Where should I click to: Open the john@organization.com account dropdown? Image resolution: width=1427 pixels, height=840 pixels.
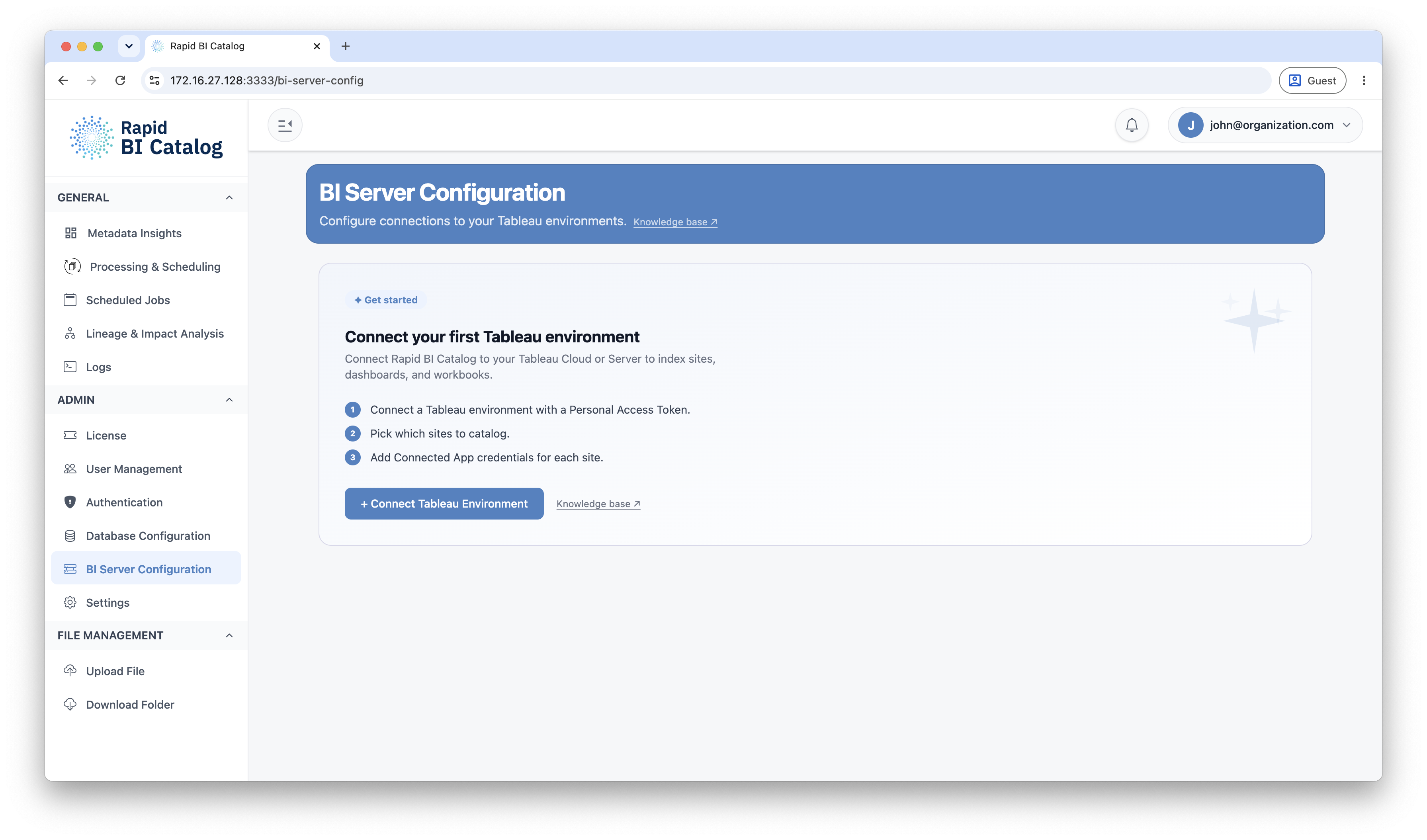click(1265, 125)
